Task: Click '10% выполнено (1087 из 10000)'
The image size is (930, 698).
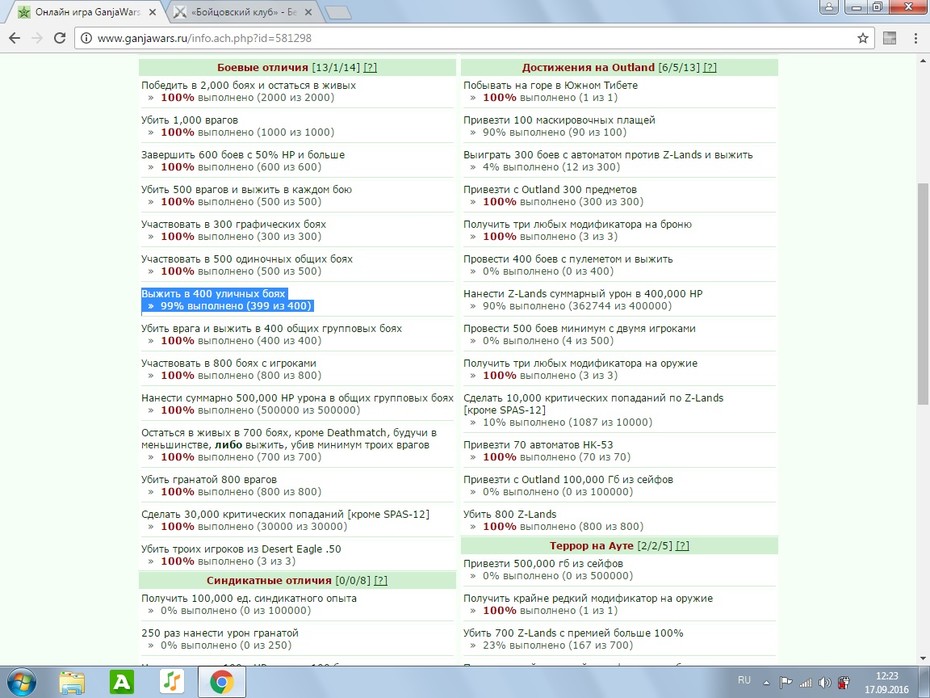Action: [x=567, y=422]
